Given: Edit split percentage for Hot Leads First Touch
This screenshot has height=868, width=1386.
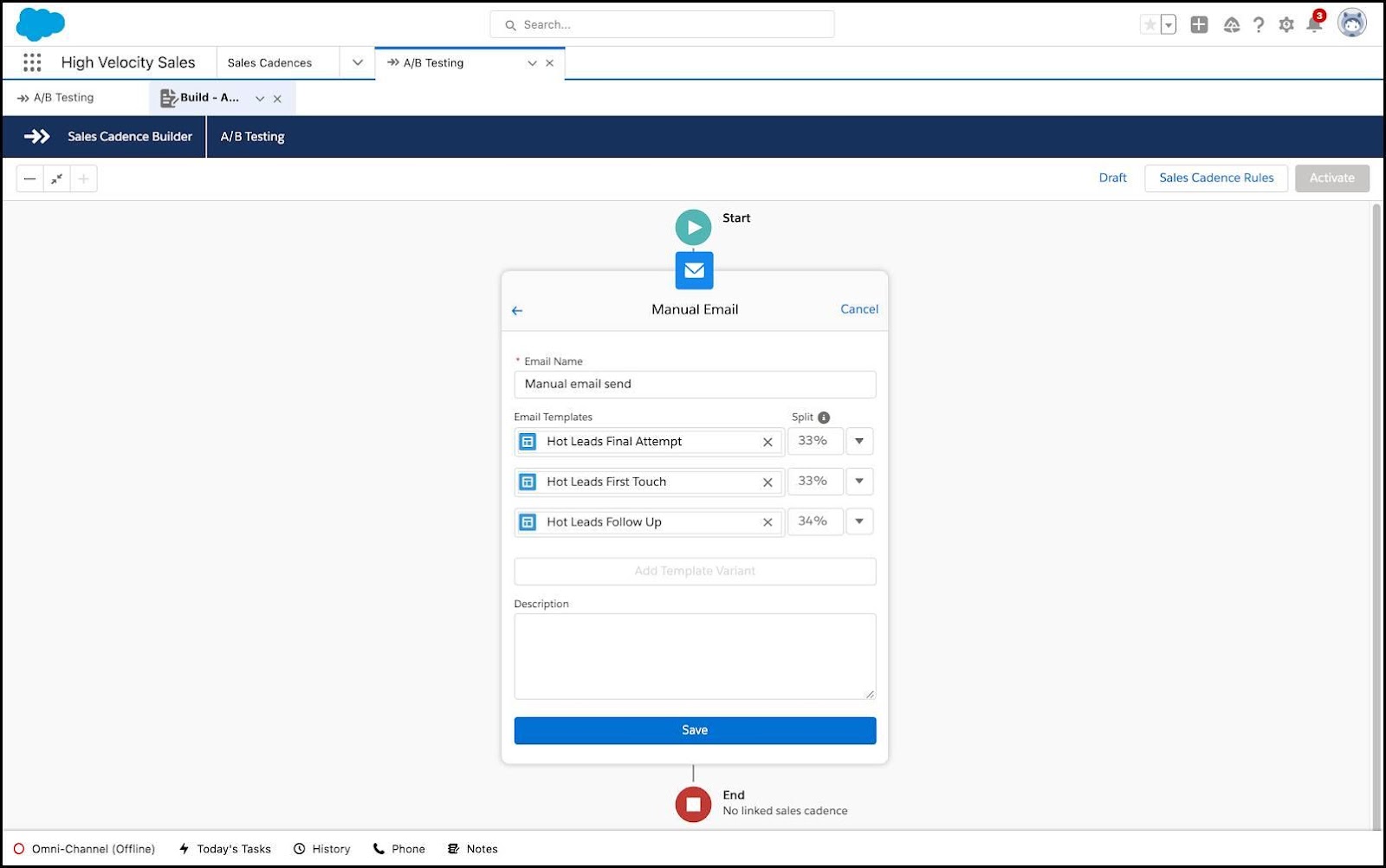Looking at the screenshot, I should pos(814,482).
